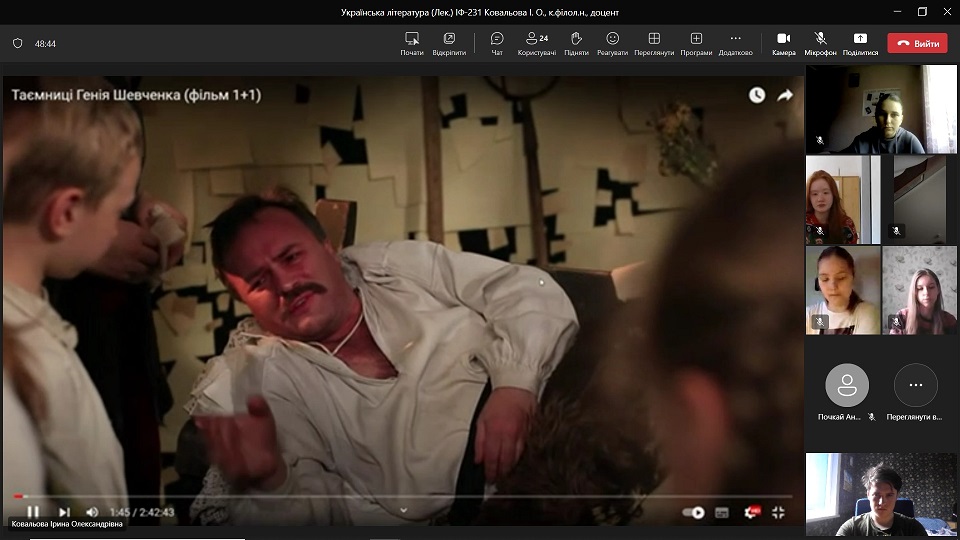Screen dimensions: 960x540
Task: Click the video progress bar
Action: click(400, 496)
